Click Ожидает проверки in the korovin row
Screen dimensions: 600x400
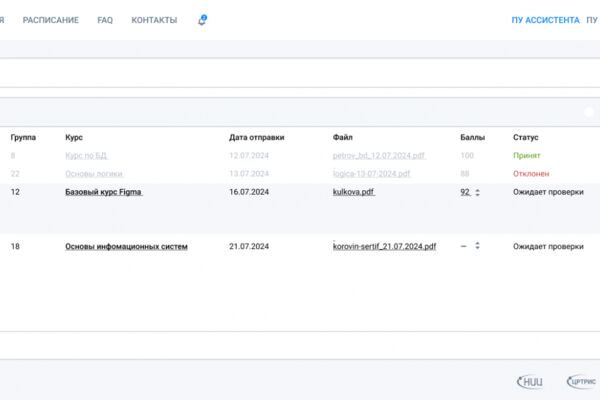[x=548, y=246]
